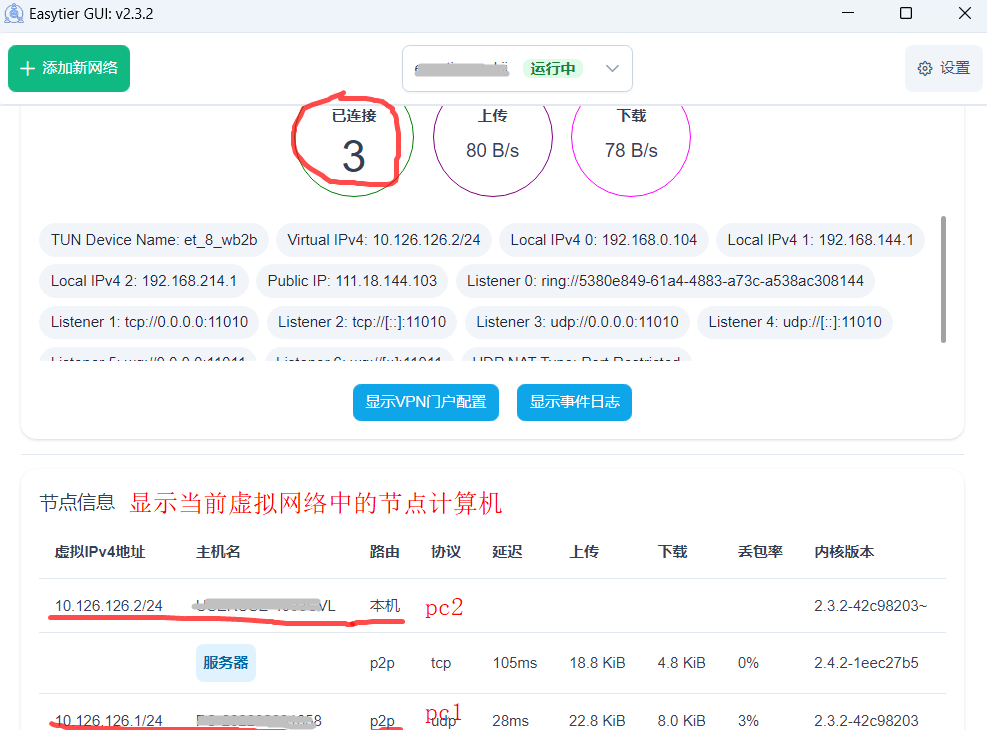987x730 pixels.
Task: Click the info chips vertical scrollbar
Action: coord(943,279)
